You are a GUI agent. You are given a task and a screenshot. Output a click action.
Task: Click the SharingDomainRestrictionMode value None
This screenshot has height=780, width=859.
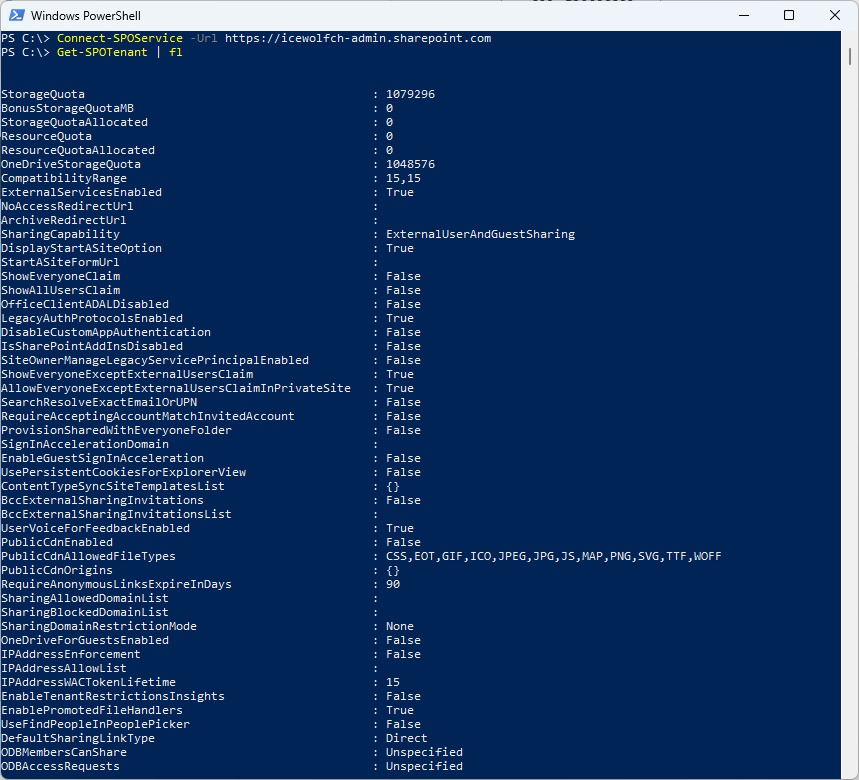(400, 626)
